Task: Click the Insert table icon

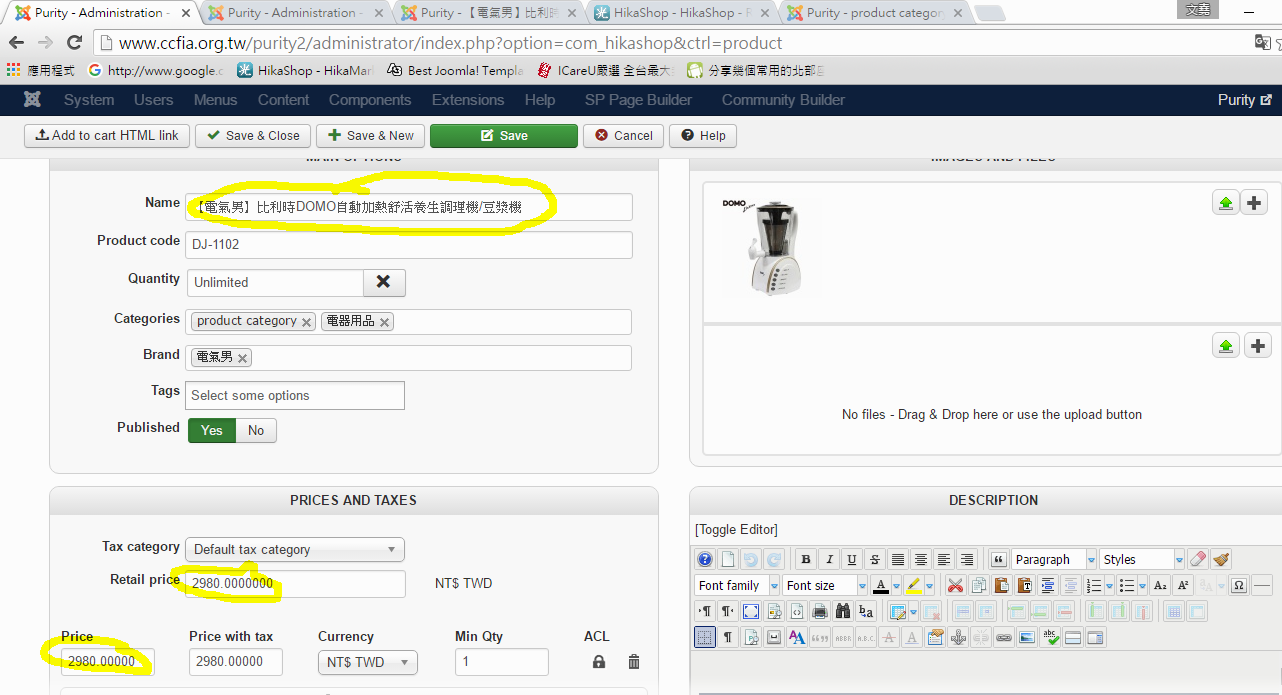Action: (x=898, y=611)
